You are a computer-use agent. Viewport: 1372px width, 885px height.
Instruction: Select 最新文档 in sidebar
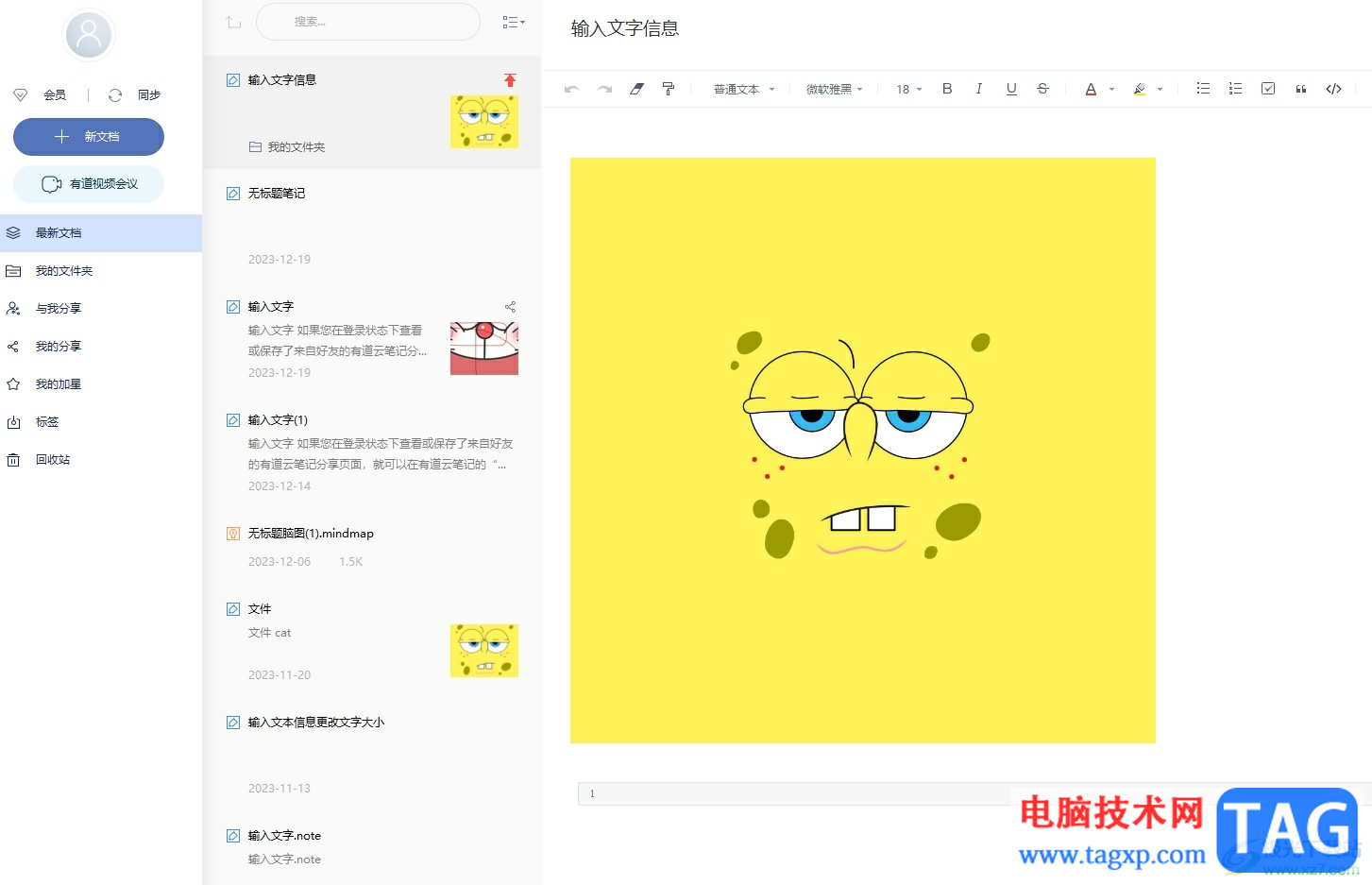(101, 233)
